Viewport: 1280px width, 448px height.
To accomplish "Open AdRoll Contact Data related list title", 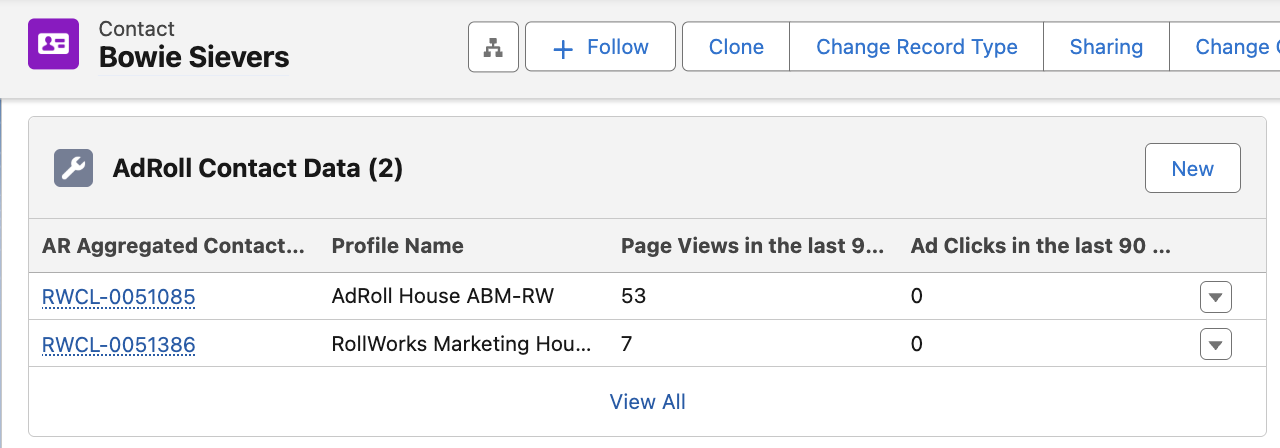I will [257, 168].
